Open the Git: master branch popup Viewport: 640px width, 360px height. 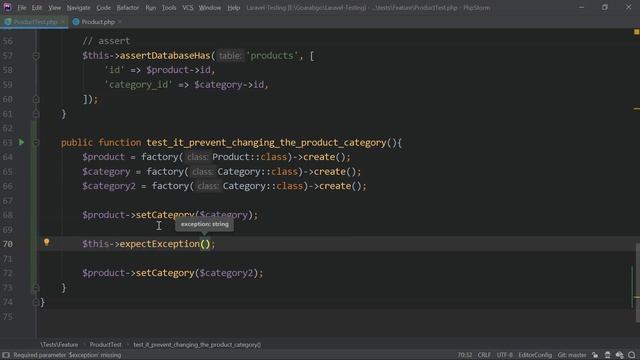click(572, 355)
